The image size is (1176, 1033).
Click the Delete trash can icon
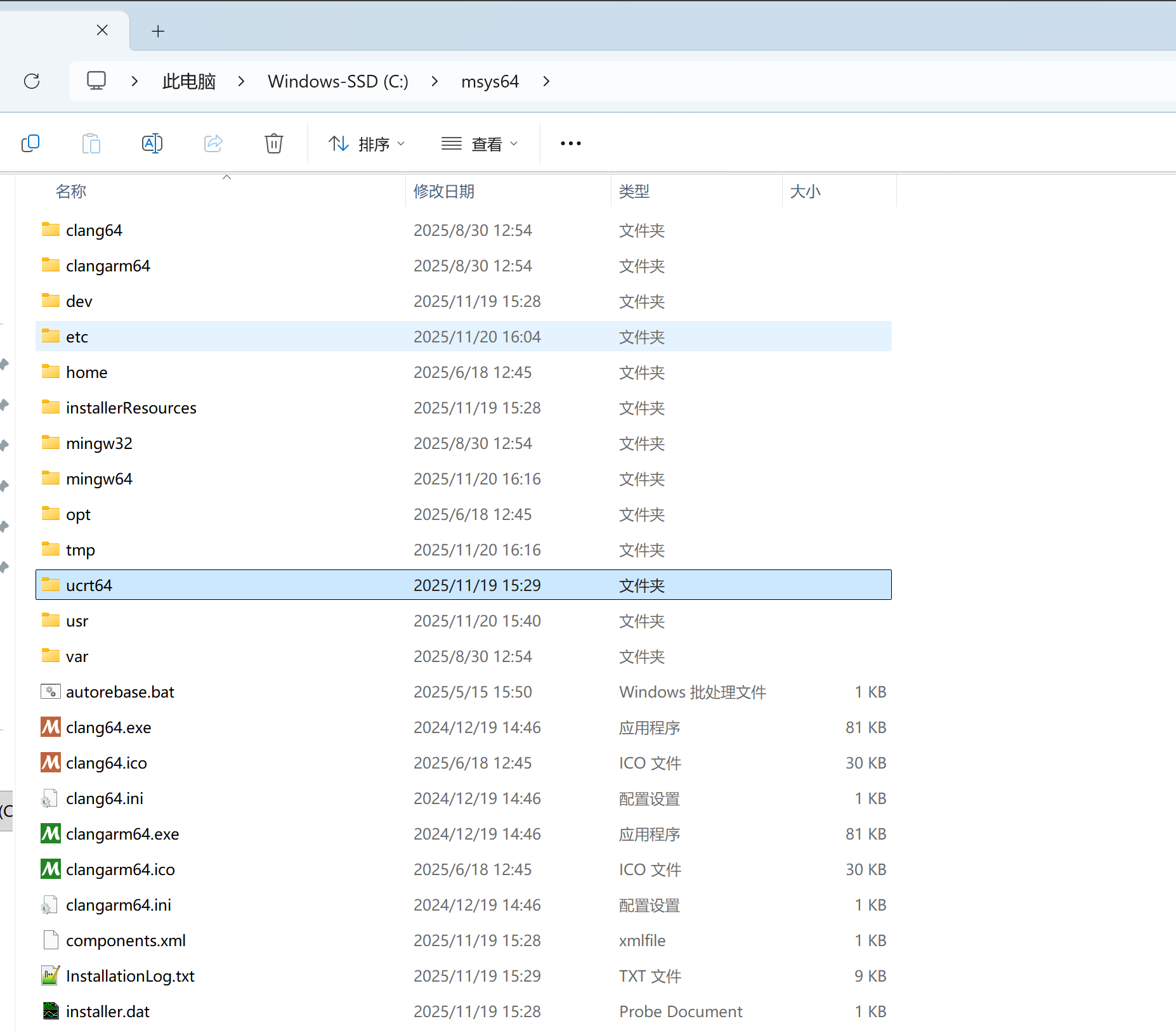274,144
